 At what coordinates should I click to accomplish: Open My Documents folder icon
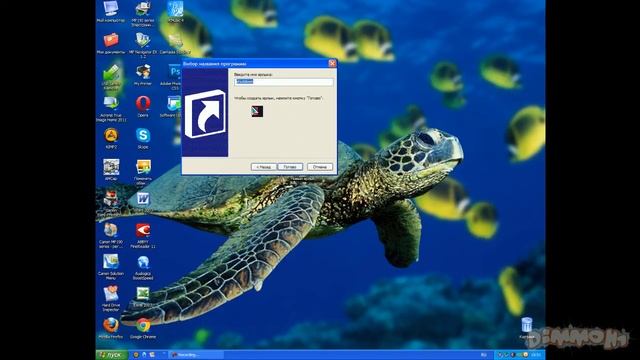(x=111, y=44)
